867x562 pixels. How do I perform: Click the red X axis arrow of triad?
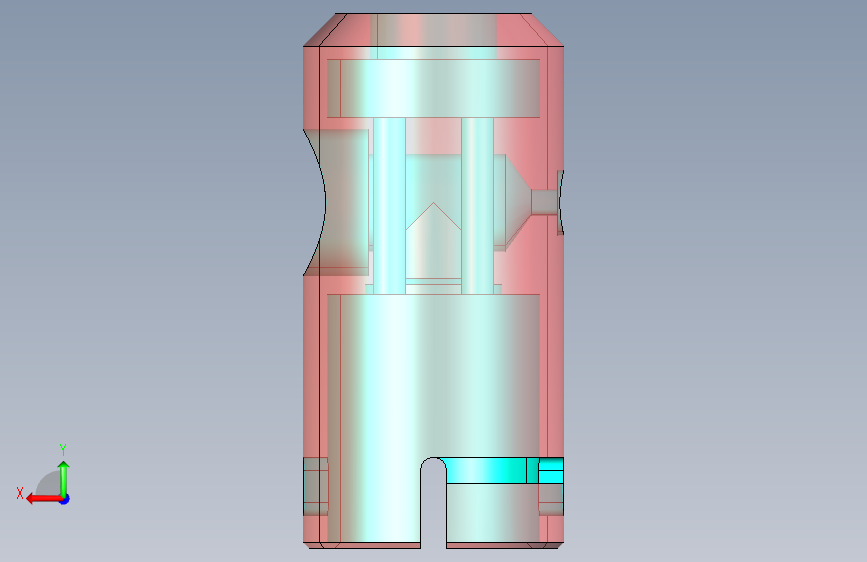(43, 499)
